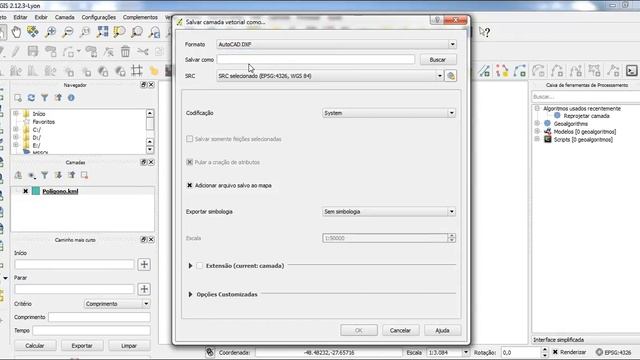The width and height of the screenshot is (640, 360).
Task: Click the Poligono.kml layer color swatch
Action: tap(36, 191)
